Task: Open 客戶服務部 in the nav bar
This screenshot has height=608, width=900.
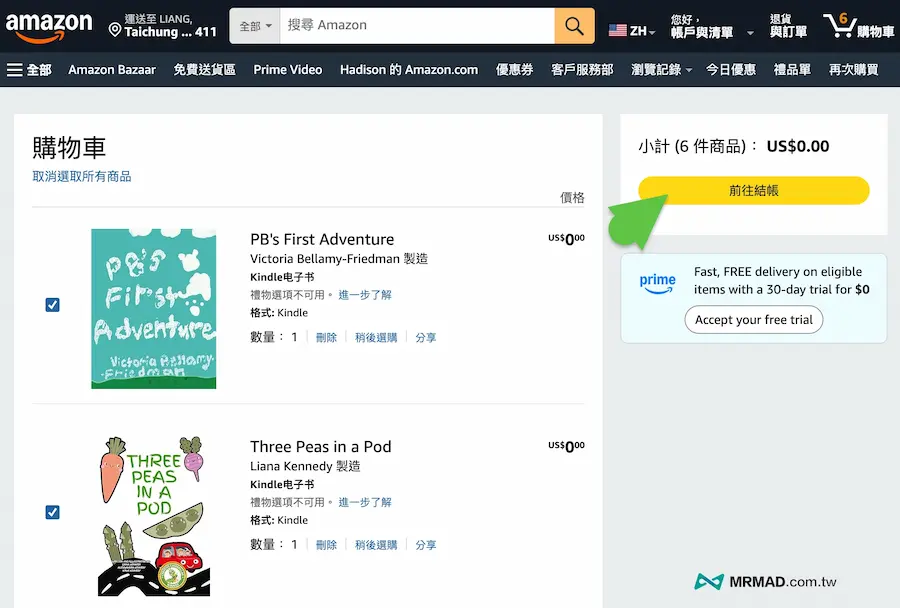Action: (x=582, y=70)
